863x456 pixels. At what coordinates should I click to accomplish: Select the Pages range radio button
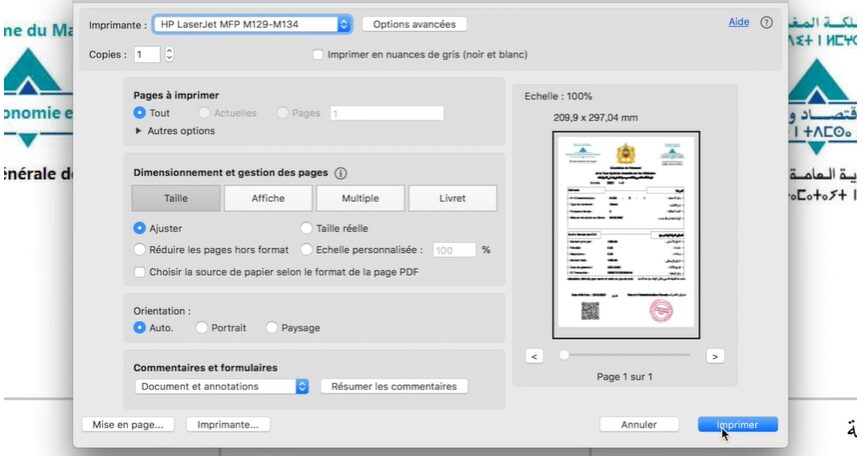click(282, 113)
